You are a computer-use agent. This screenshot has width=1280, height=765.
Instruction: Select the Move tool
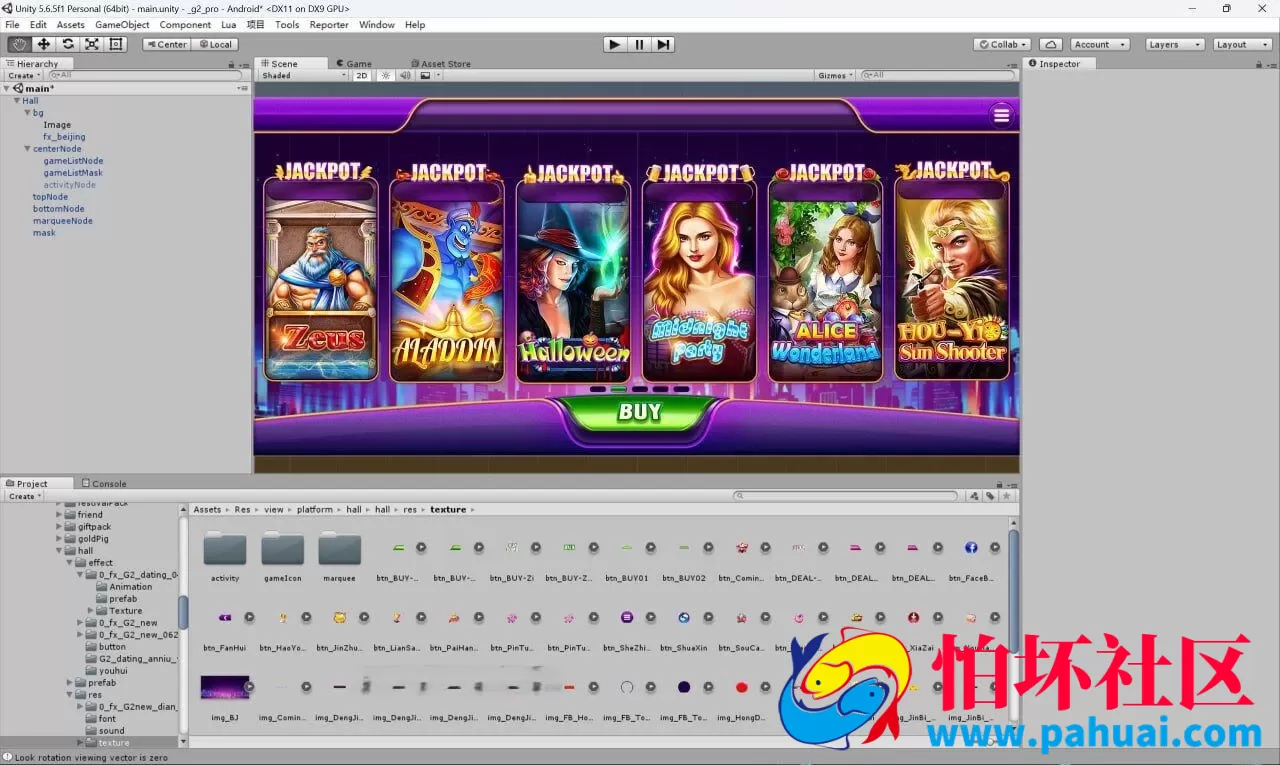(x=43, y=44)
